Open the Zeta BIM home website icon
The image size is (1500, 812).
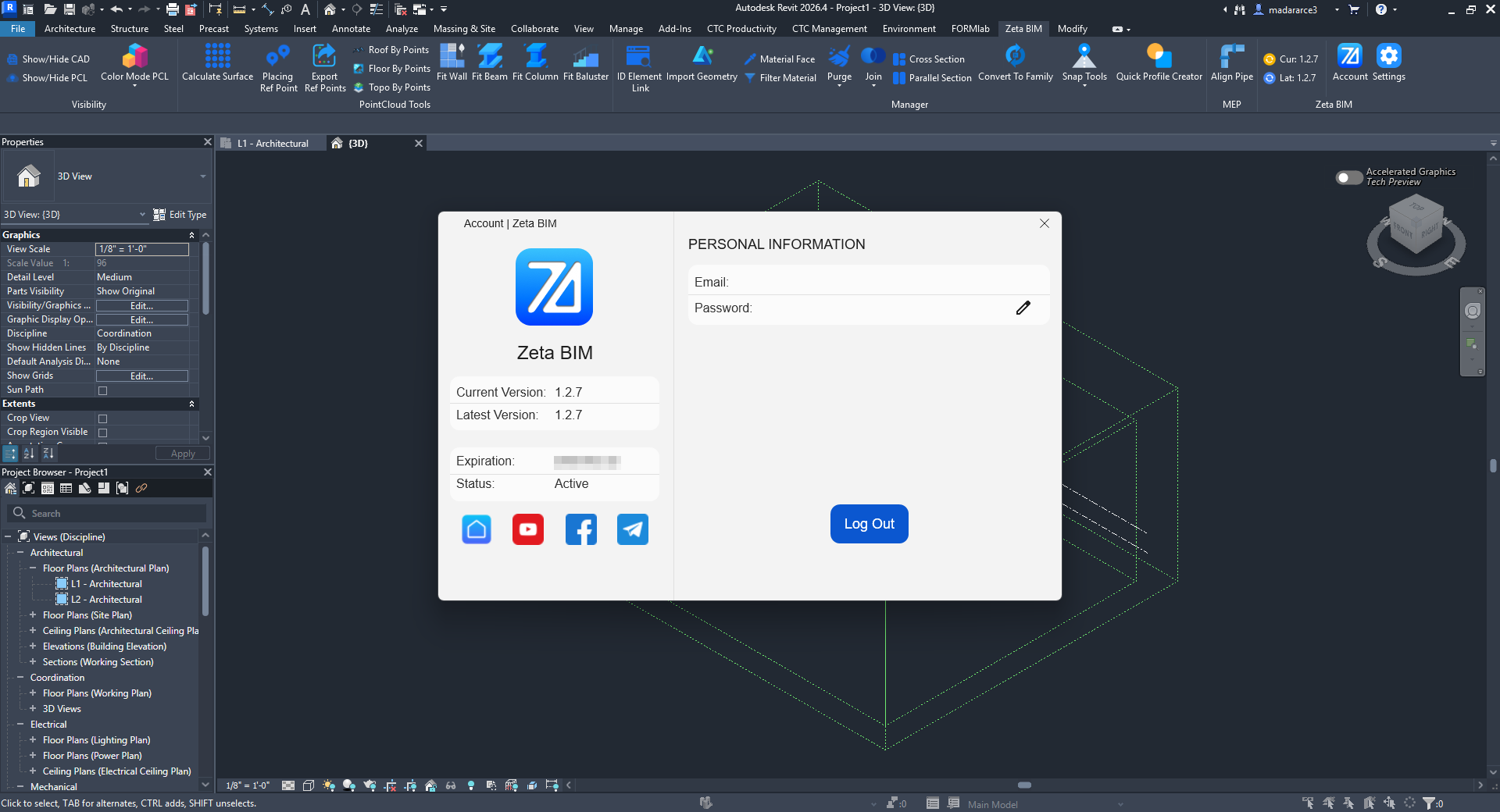(x=477, y=529)
